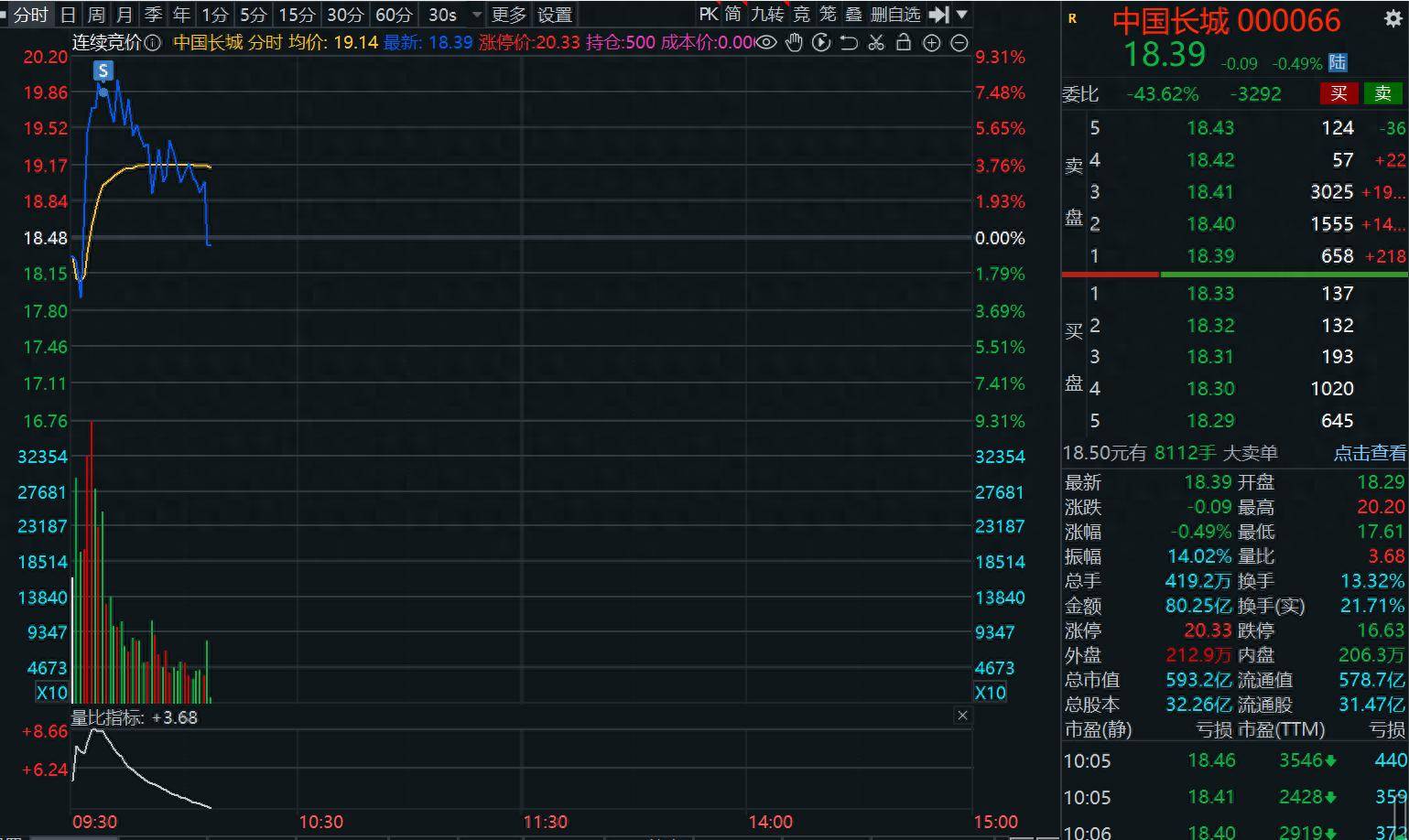Click the X10 volume scale label on right
1409x840 pixels.
click(990, 692)
